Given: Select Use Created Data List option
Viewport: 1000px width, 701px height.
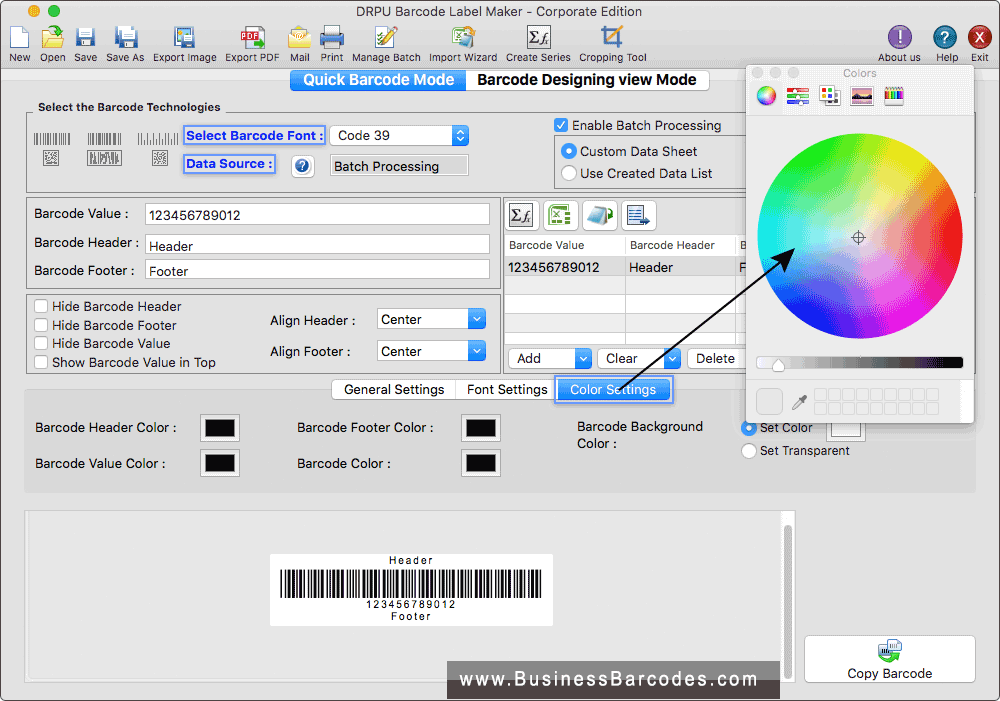Looking at the screenshot, I should [x=568, y=173].
